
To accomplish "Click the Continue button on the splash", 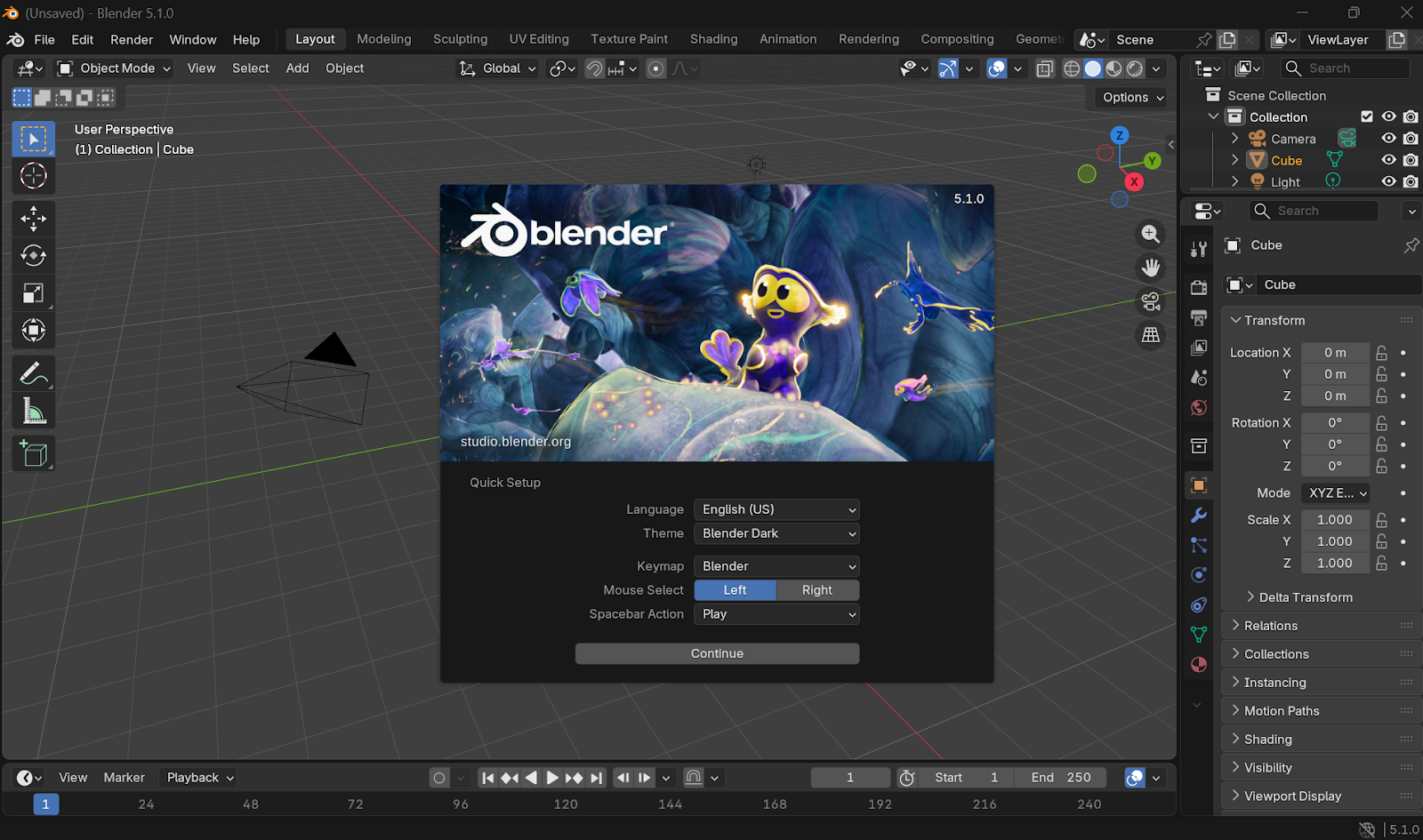I will (x=717, y=653).
